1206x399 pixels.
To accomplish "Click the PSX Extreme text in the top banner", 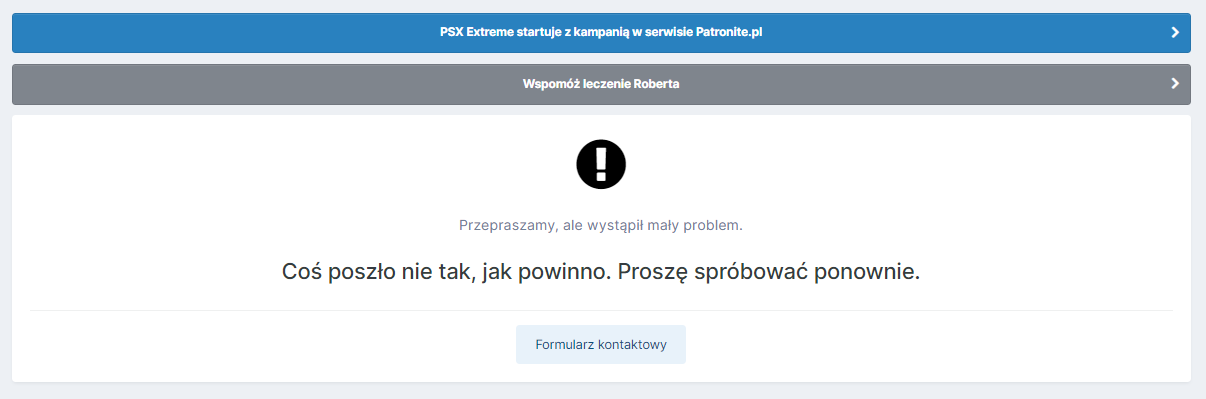I will coord(477,33).
